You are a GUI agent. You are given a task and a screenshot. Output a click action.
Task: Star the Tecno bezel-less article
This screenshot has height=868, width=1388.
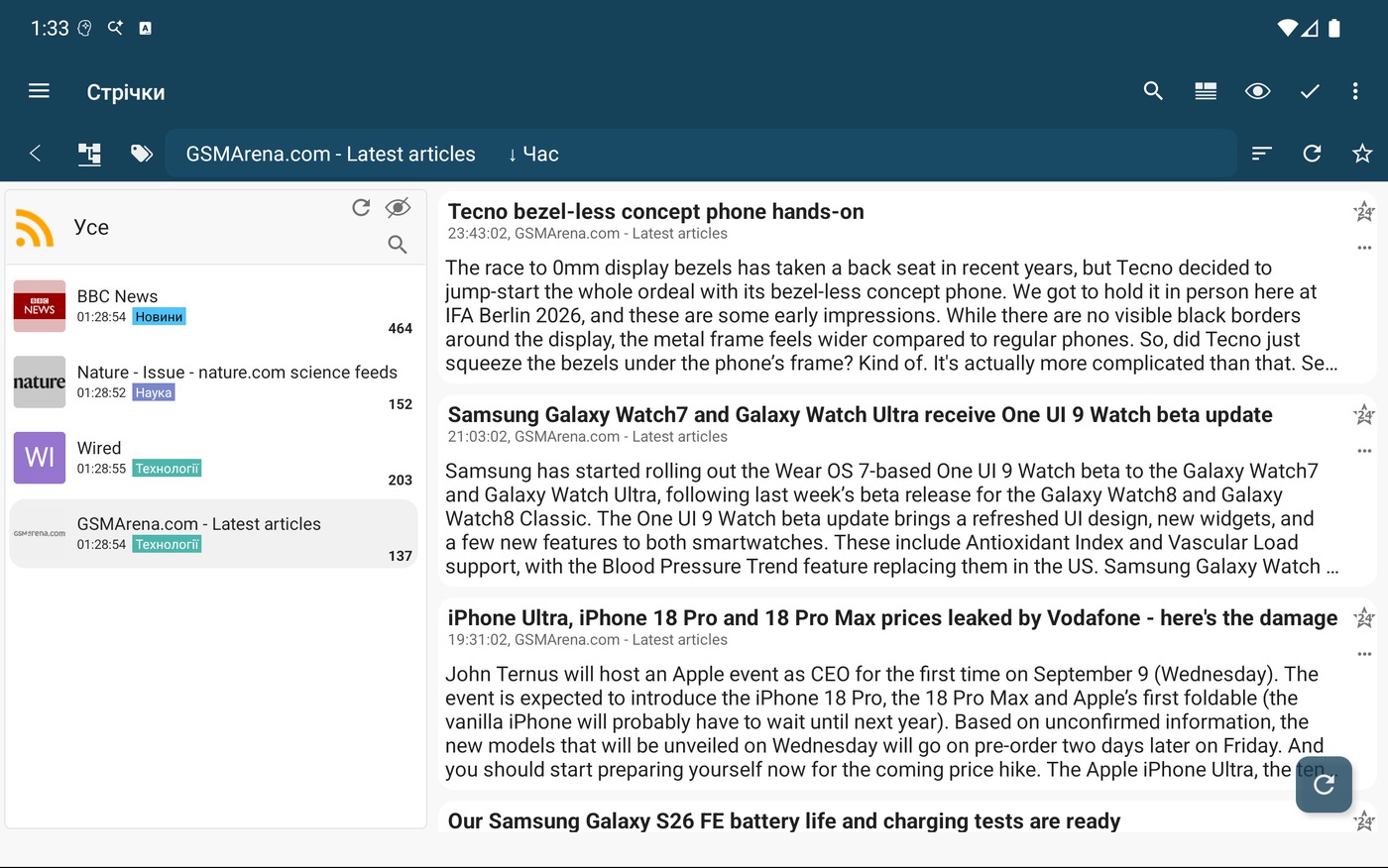point(1364,211)
